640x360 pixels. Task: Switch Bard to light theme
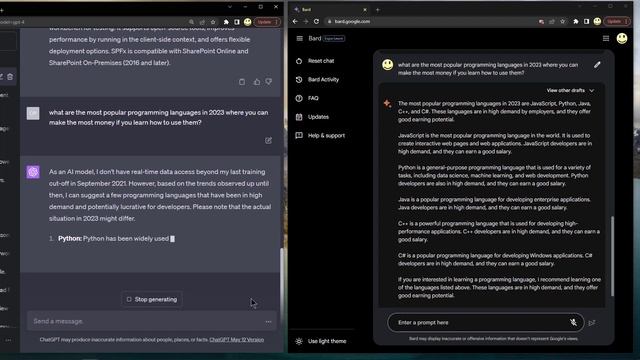point(322,341)
